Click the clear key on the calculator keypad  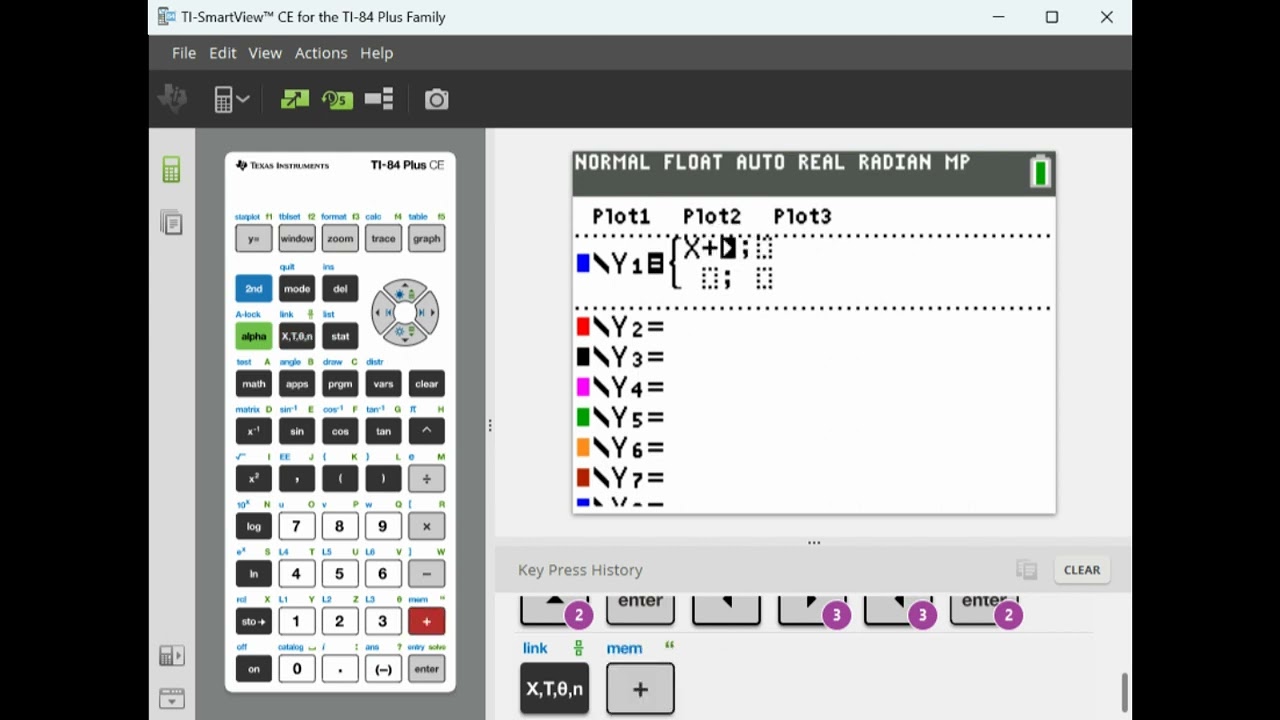[426, 384]
